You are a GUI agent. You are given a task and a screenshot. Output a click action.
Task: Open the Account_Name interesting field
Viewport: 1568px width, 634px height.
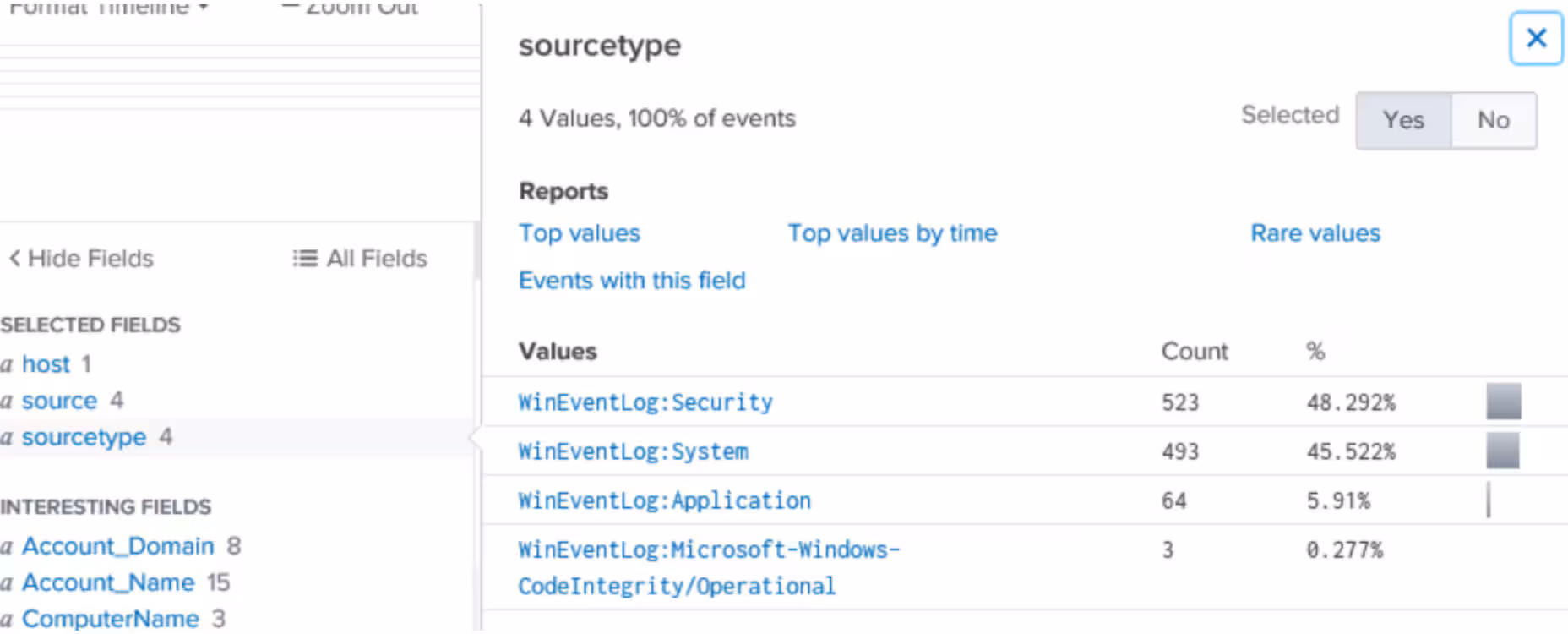tap(108, 582)
